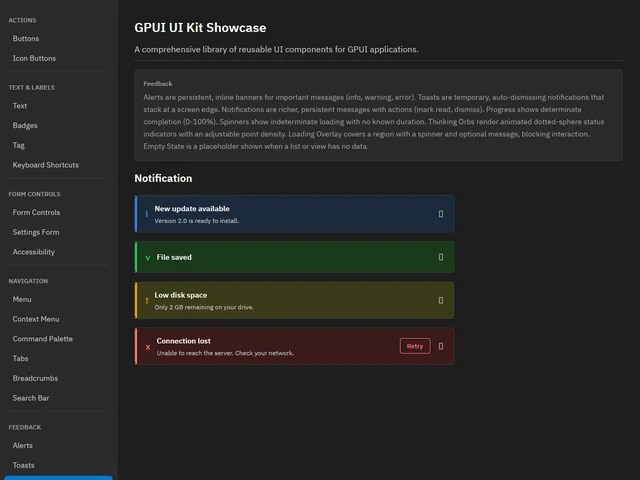Viewport: 640px width, 480px height.
Task: Click the green check icon beside File saved
Action: pos(148,258)
